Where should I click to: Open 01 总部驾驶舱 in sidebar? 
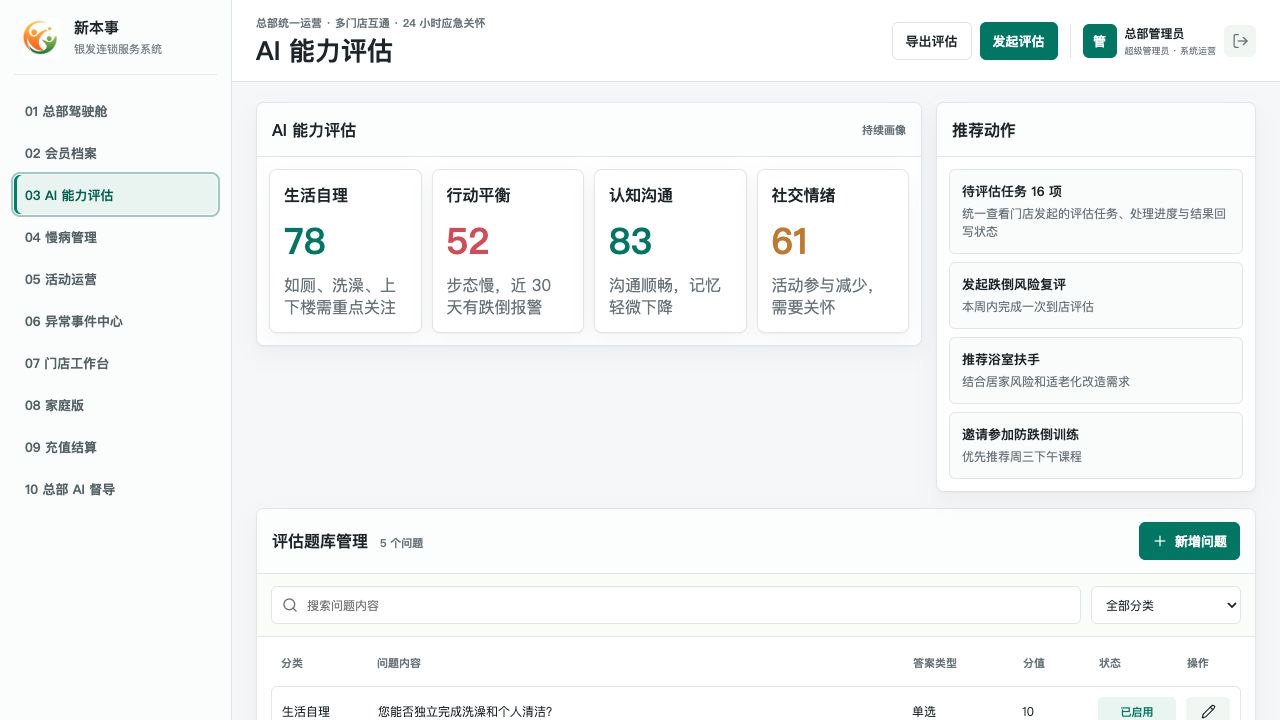(116, 111)
